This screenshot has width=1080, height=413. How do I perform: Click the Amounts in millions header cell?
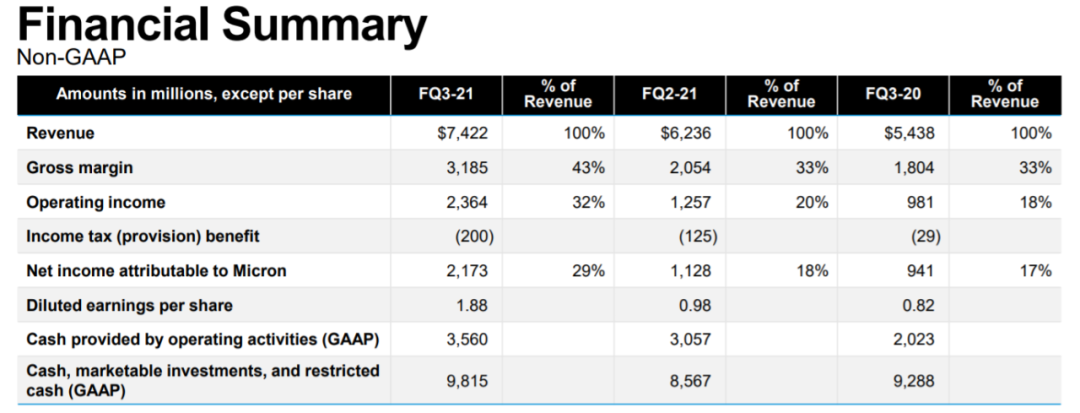click(x=204, y=94)
